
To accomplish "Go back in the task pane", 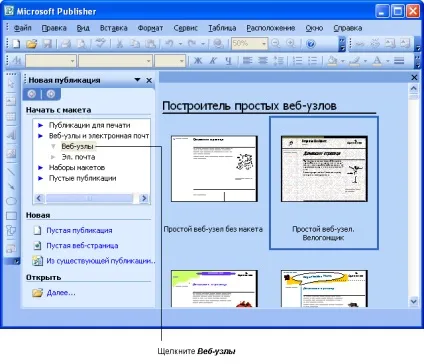I will (32, 94).
